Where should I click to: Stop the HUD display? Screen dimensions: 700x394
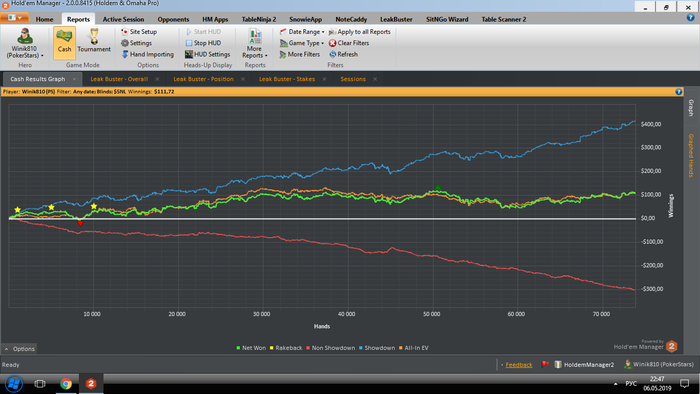click(x=203, y=43)
